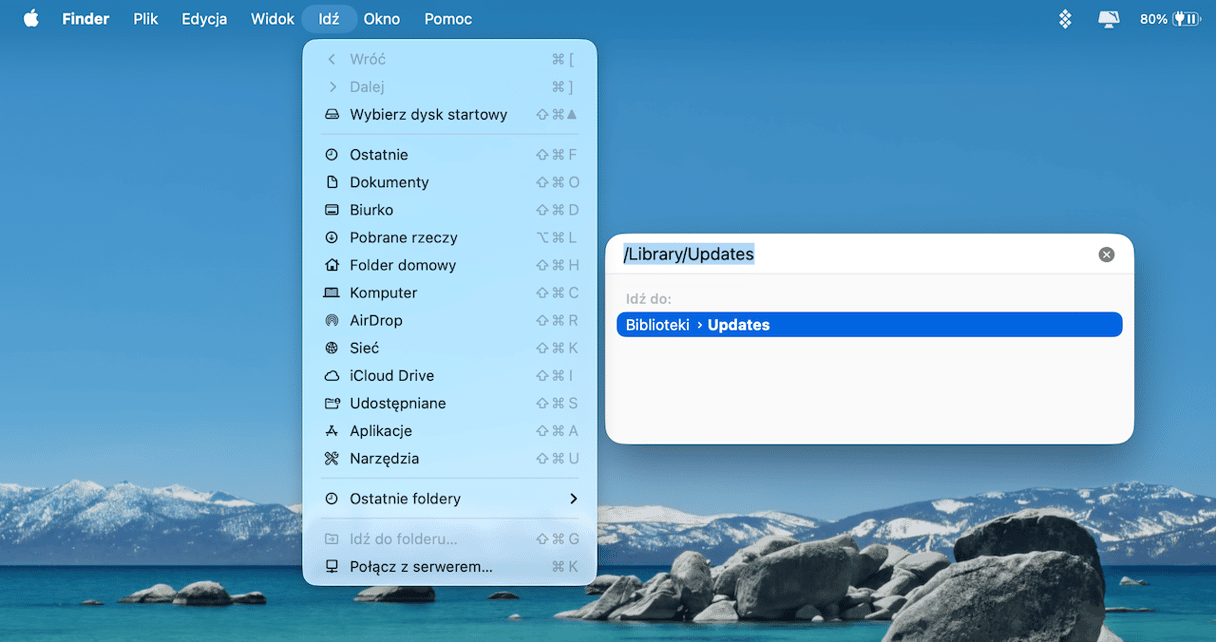1216x642 pixels.
Task: Choose Połącz z serwerem menu item
Action: (x=421, y=567)
